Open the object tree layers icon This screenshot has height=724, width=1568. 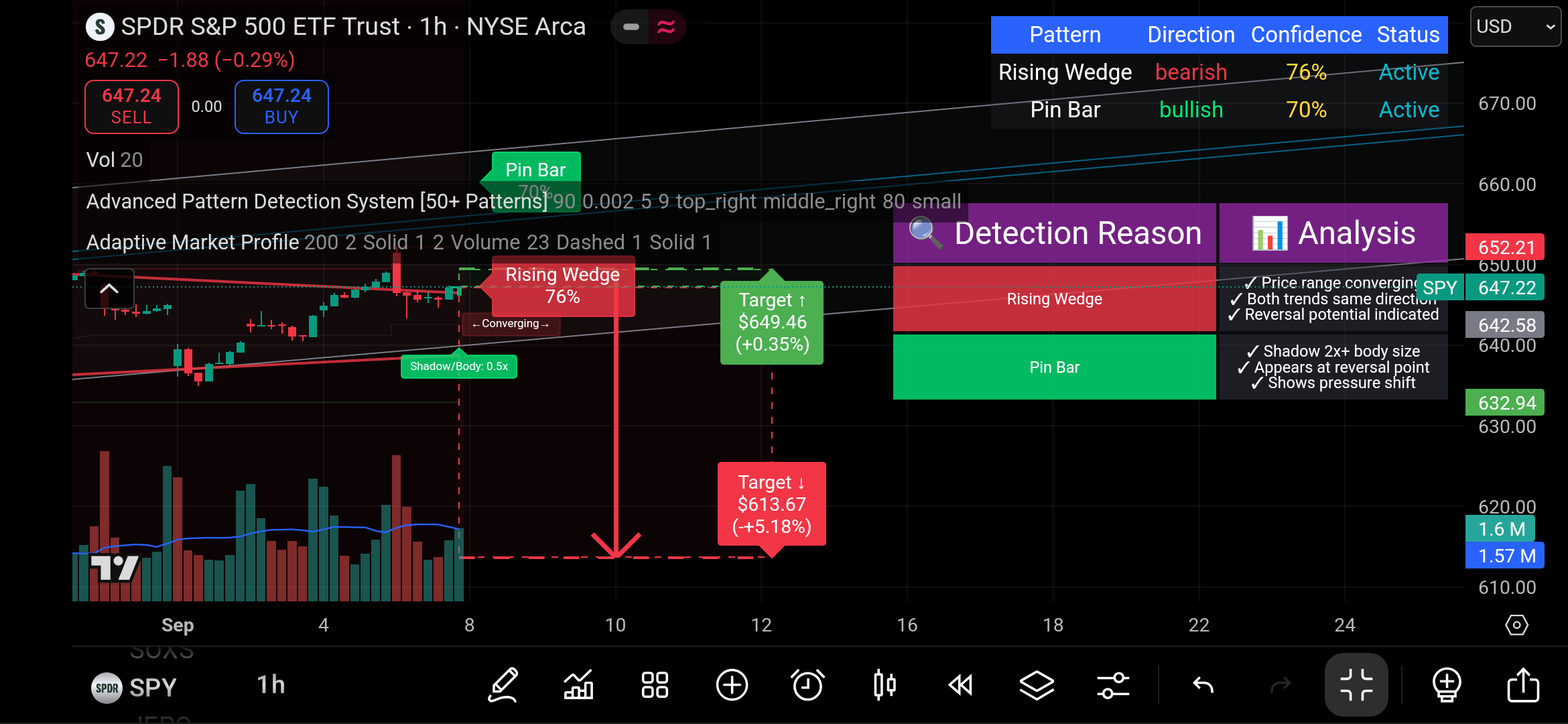[x=1037, y=685]
